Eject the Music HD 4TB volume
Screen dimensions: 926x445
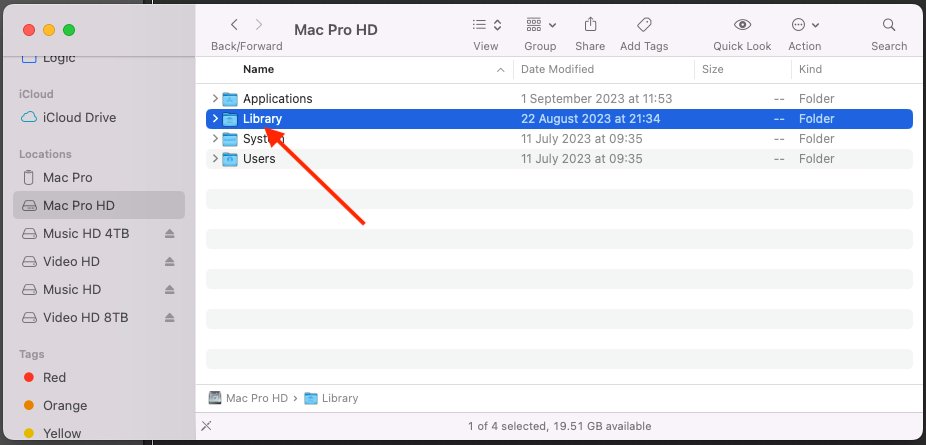pyautogui.click(x=169, y=234)
